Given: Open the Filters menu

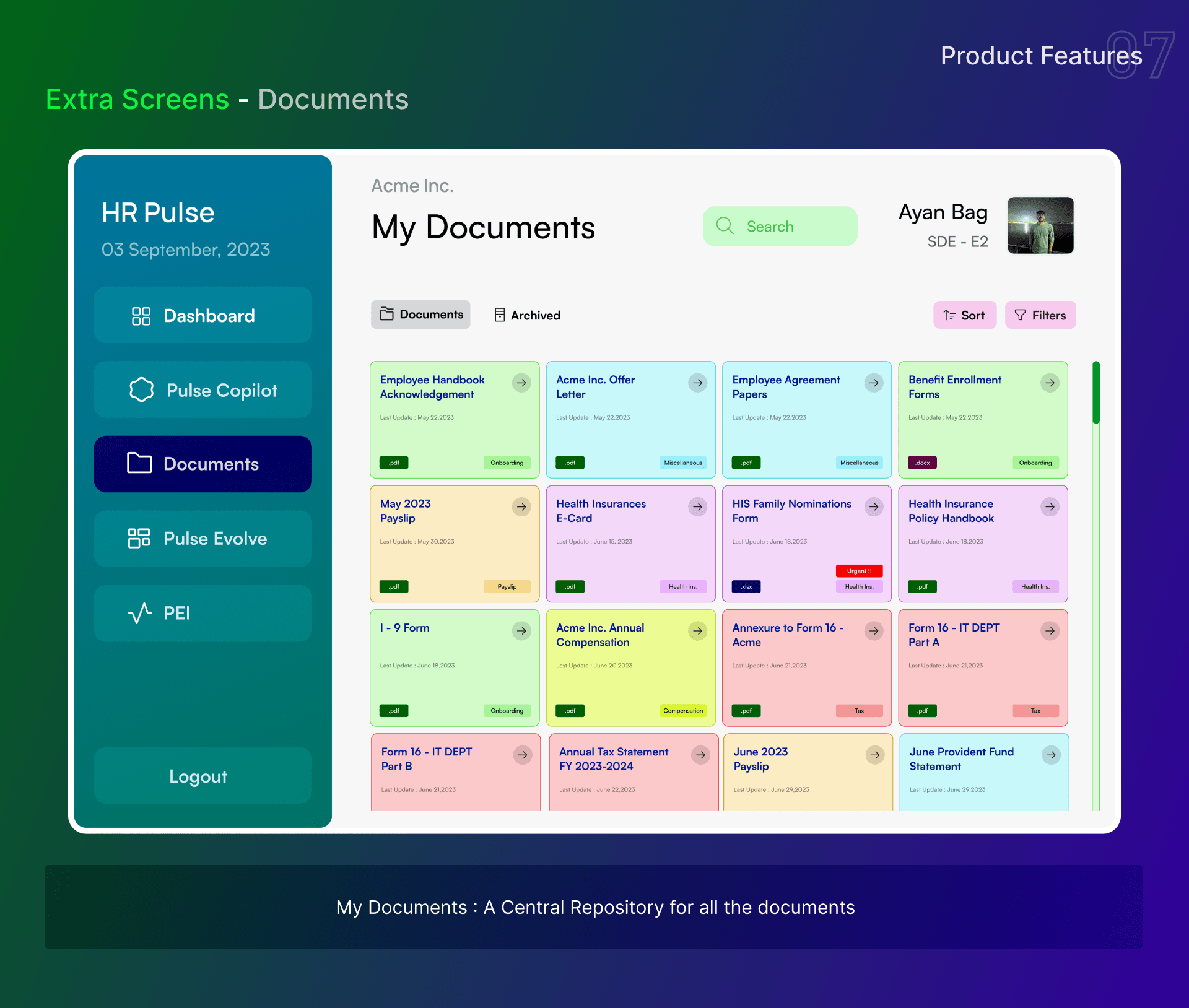Looking at the screenshot, I should 1040,315.
